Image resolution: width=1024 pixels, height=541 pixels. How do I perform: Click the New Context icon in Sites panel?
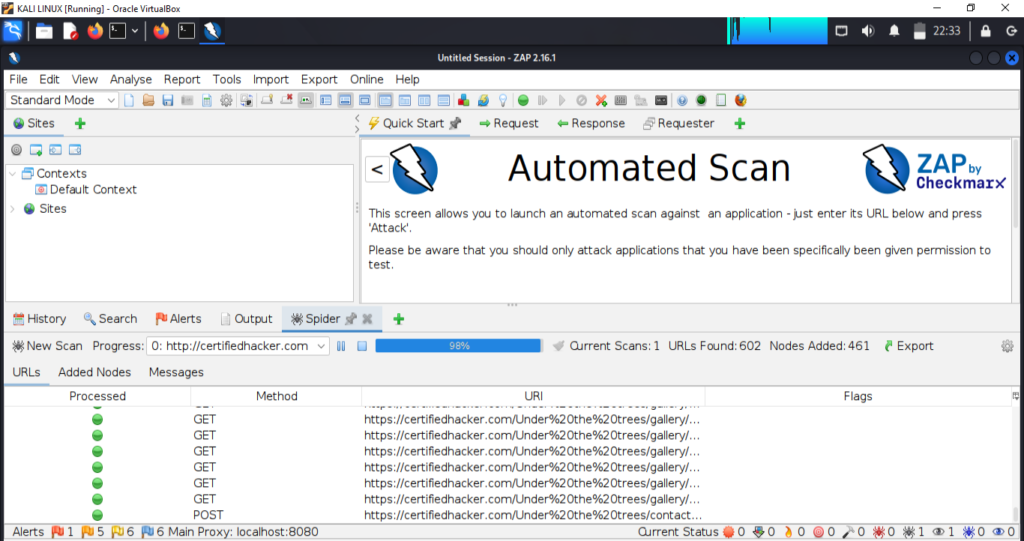tap(36, 150)
